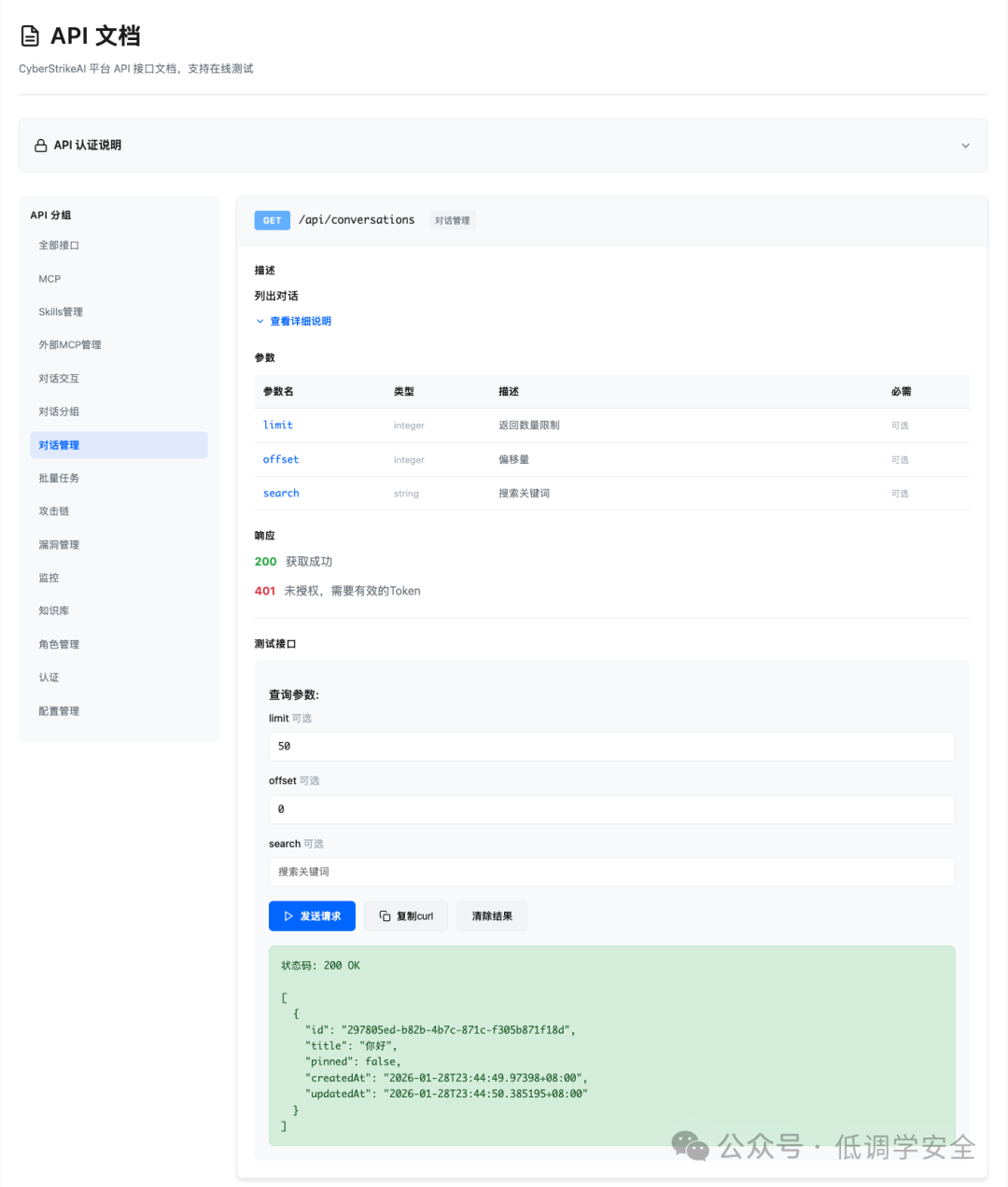This screenshot has width=1008, height=1187.
Task: Click the string type cell for search
Action: 406,494
